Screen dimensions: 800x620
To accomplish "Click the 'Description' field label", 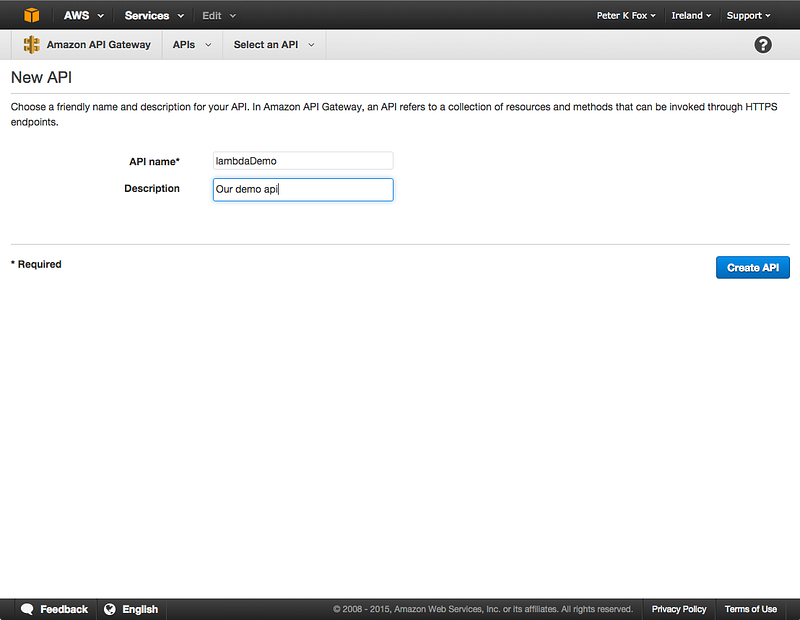I will pos(152,188).
